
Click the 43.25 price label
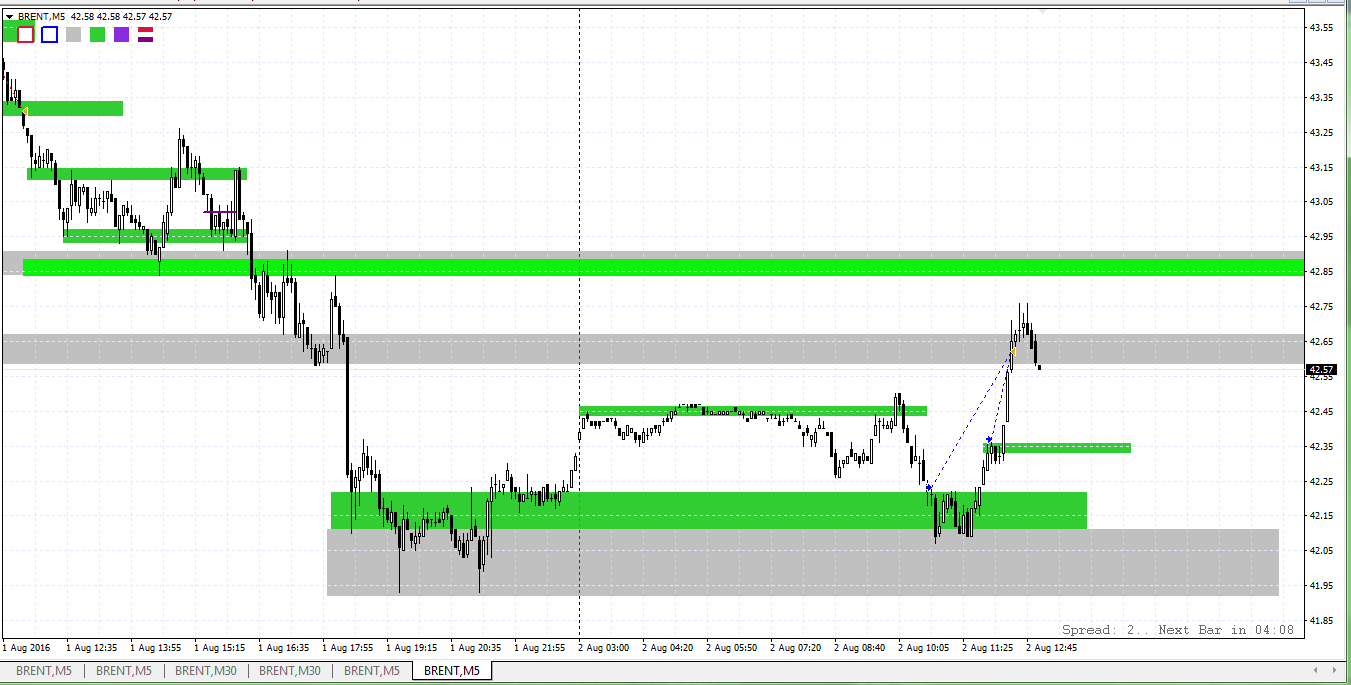click(x=1321, y=132)
